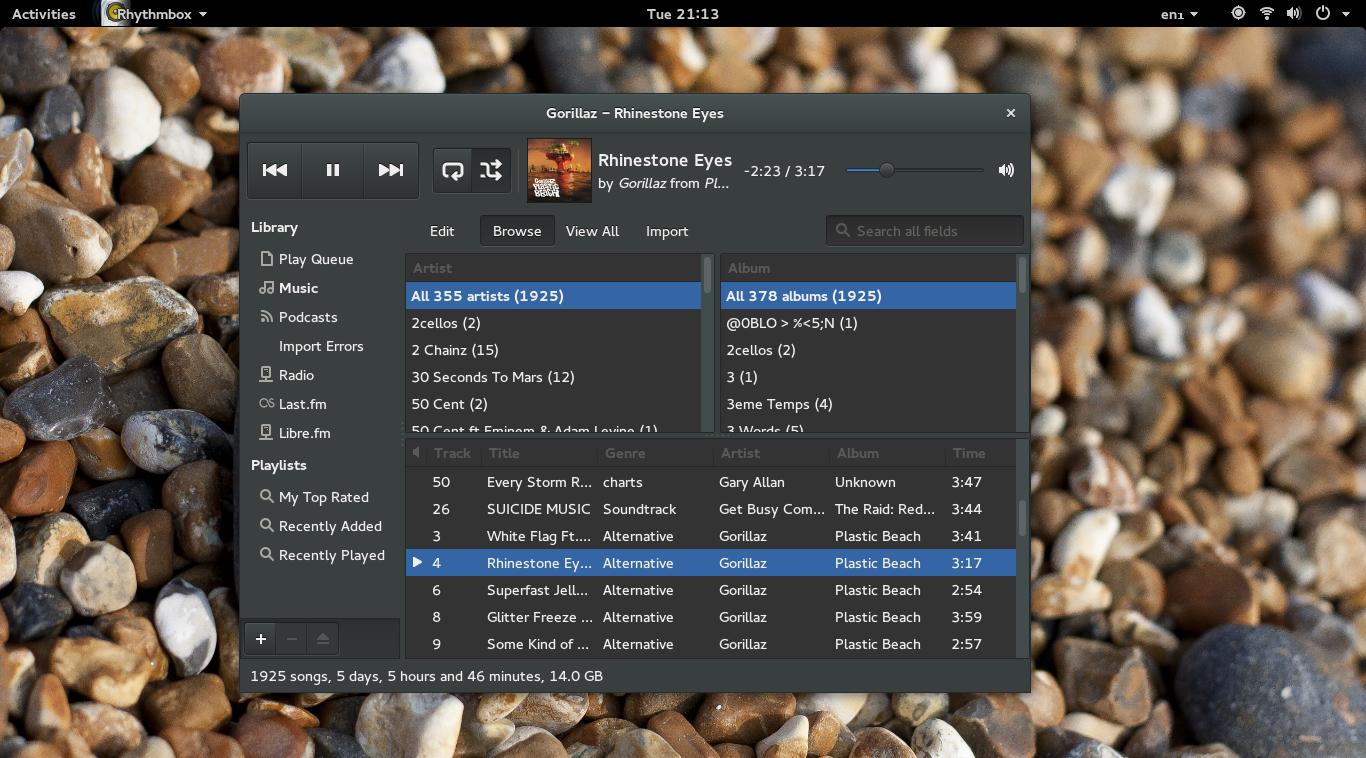Click the Wi-Fi network icon in top bar
1366x758 pixels.
point(1266,14)
